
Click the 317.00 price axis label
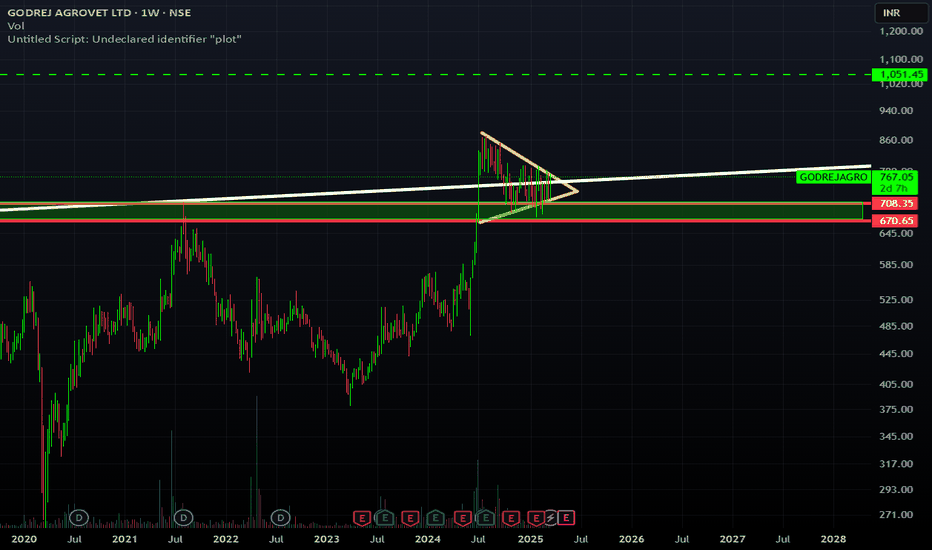[896, 464]
